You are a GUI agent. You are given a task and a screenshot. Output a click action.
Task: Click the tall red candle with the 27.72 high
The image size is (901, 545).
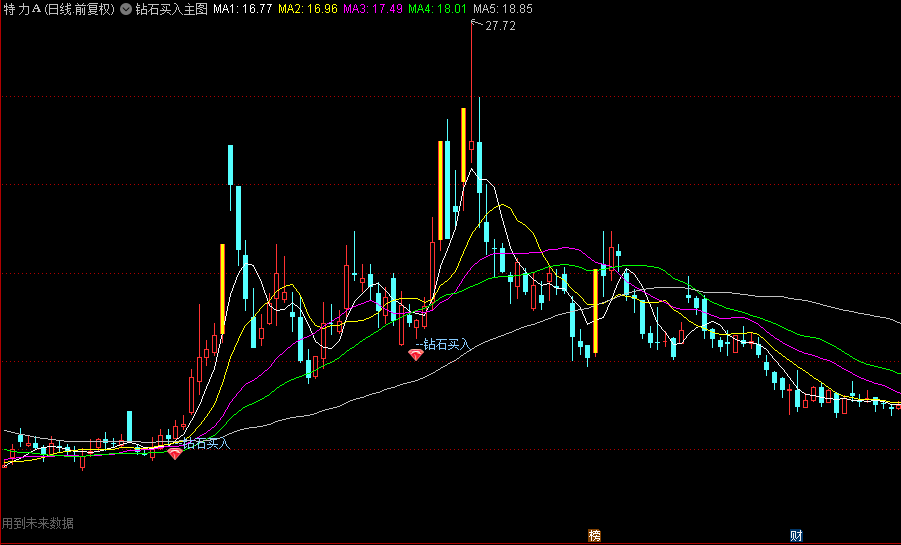(472, 92)
